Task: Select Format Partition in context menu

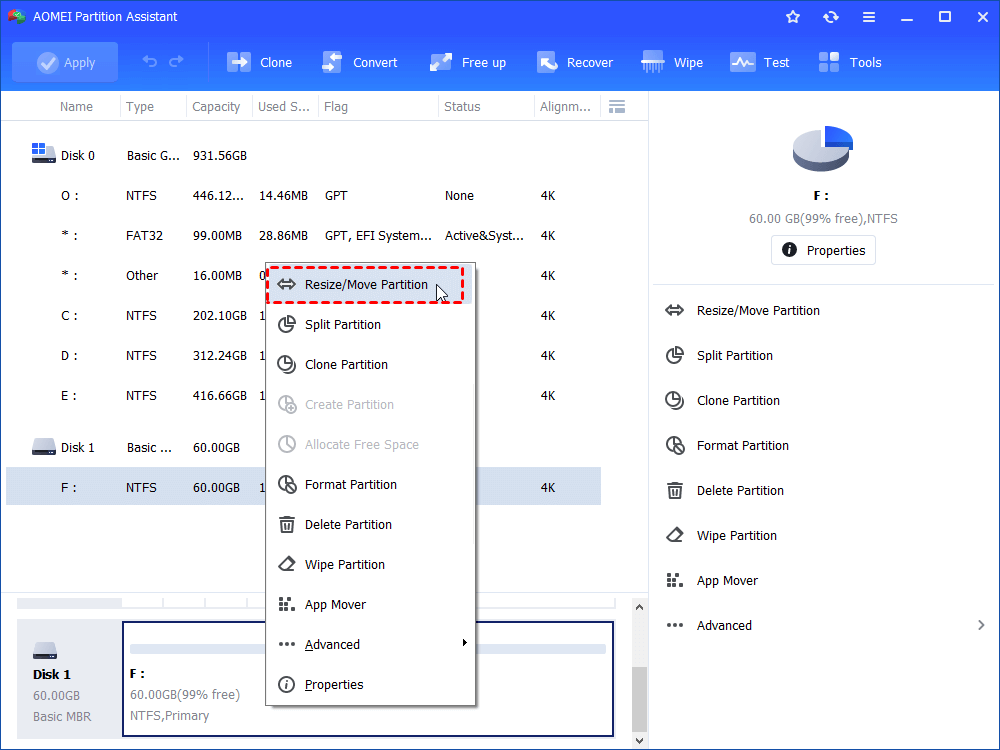Action: coord(370,485)
